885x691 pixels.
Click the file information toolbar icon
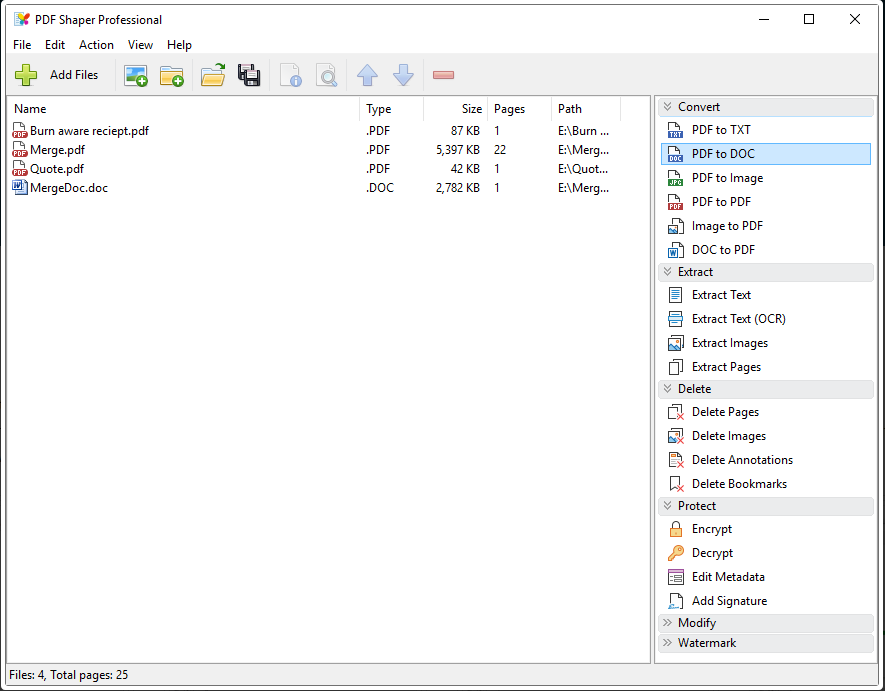point(291,75)
